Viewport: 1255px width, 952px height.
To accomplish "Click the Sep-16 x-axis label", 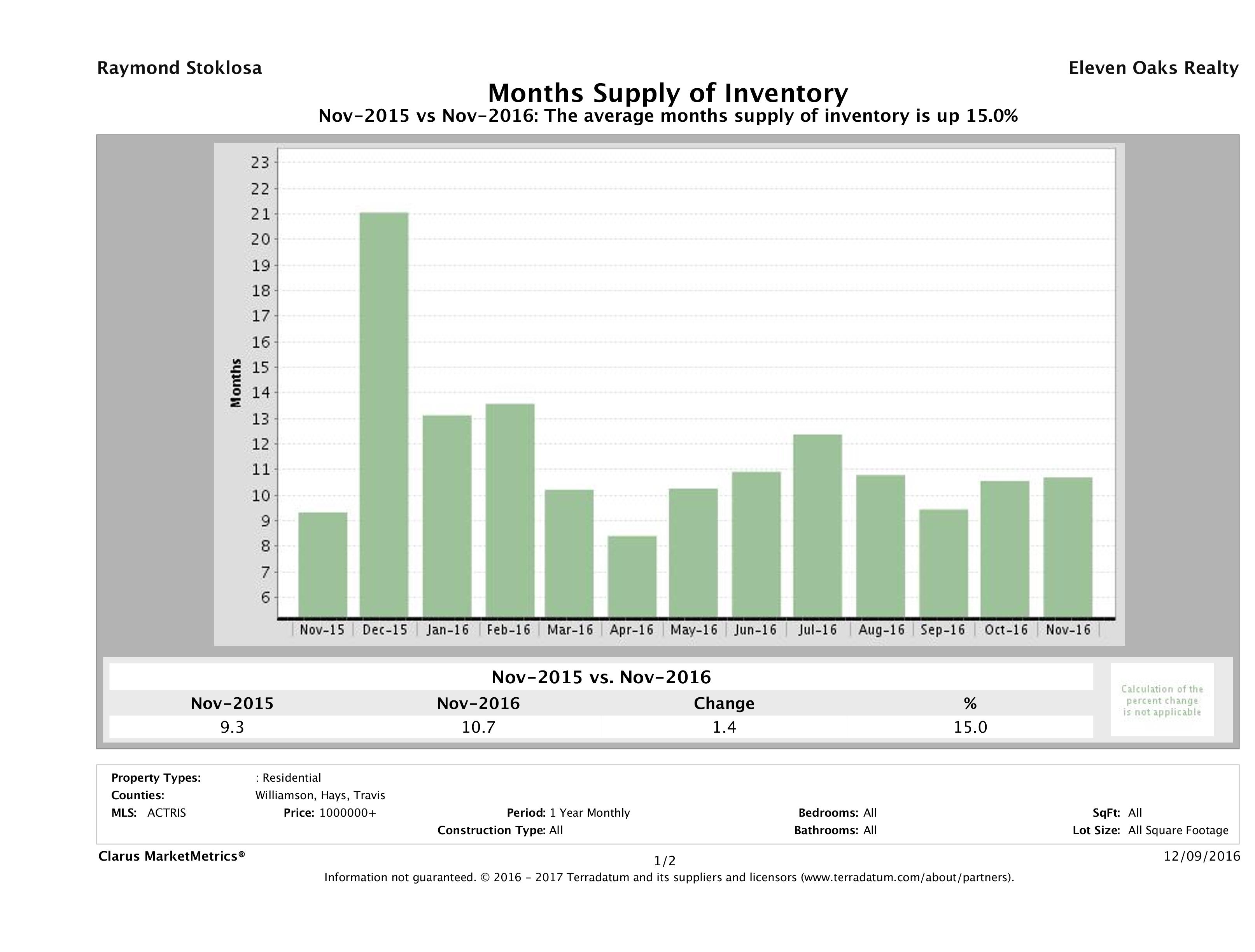I will tap(942, 630).
